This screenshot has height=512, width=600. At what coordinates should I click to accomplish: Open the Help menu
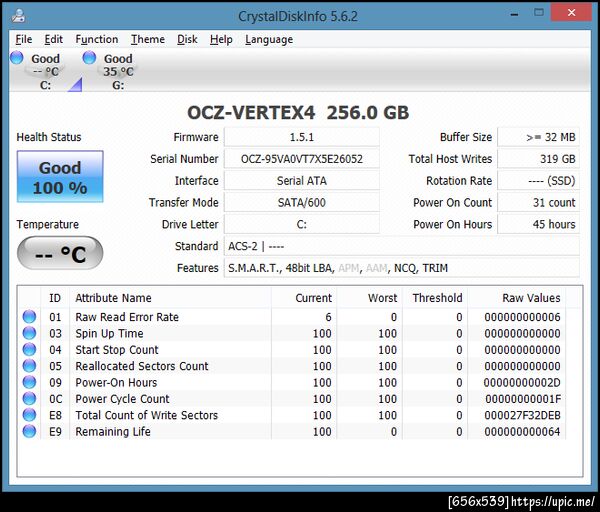coord(221,39)
